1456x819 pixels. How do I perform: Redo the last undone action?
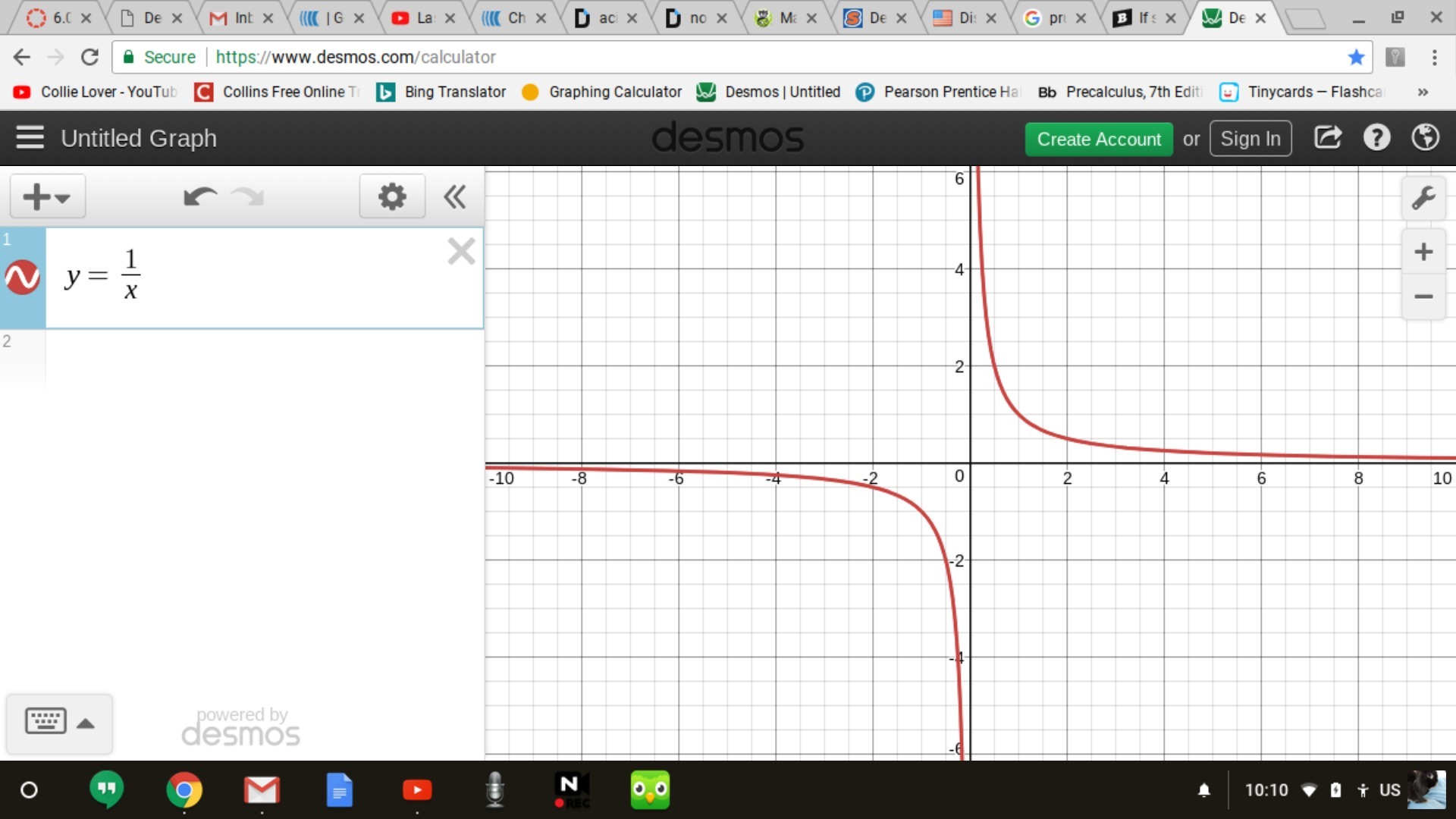tap(247, 197)
